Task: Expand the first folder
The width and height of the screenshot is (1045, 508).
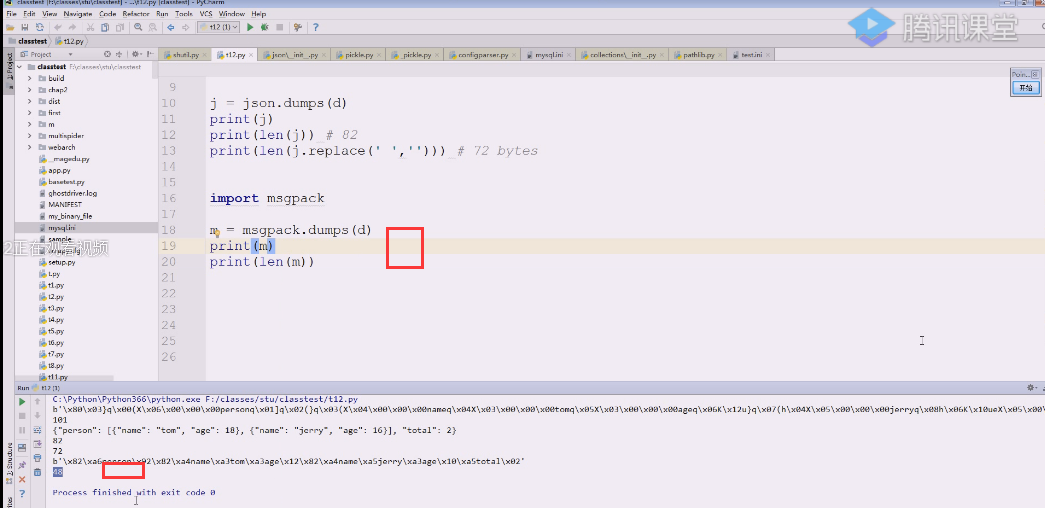Action: (x=30, y=113)
